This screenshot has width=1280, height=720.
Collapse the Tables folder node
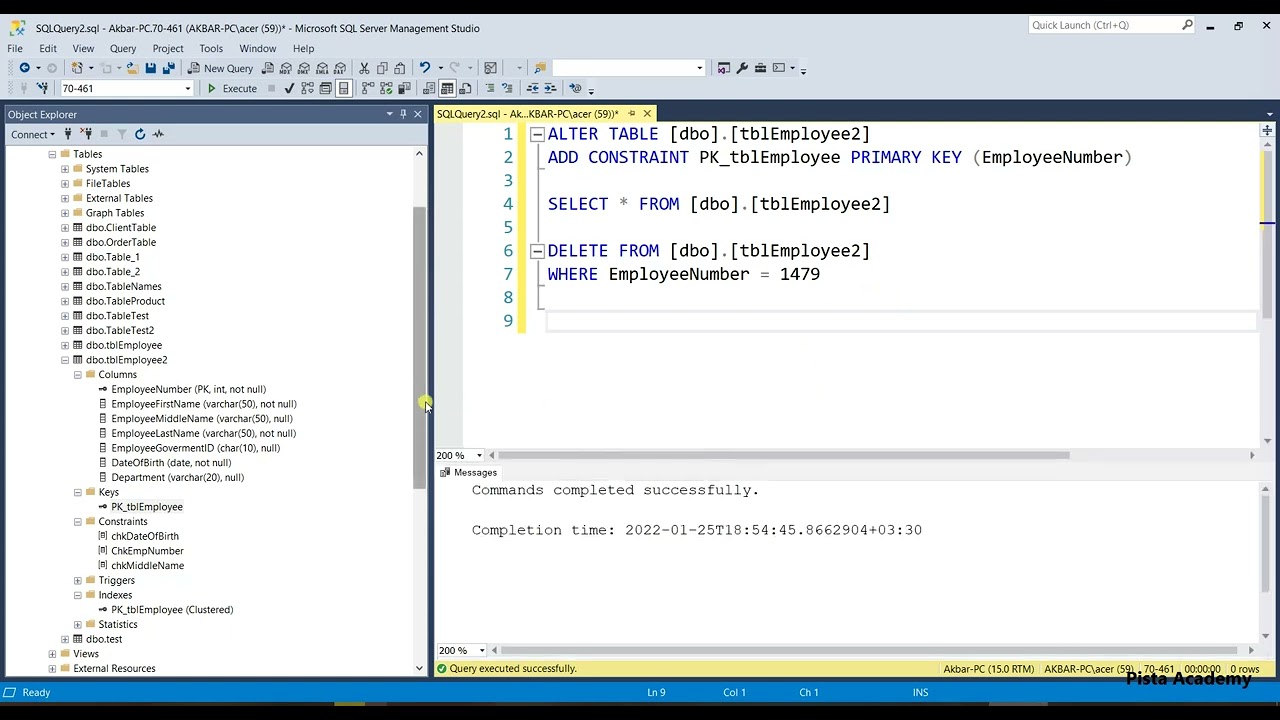(x=52, y=154)
